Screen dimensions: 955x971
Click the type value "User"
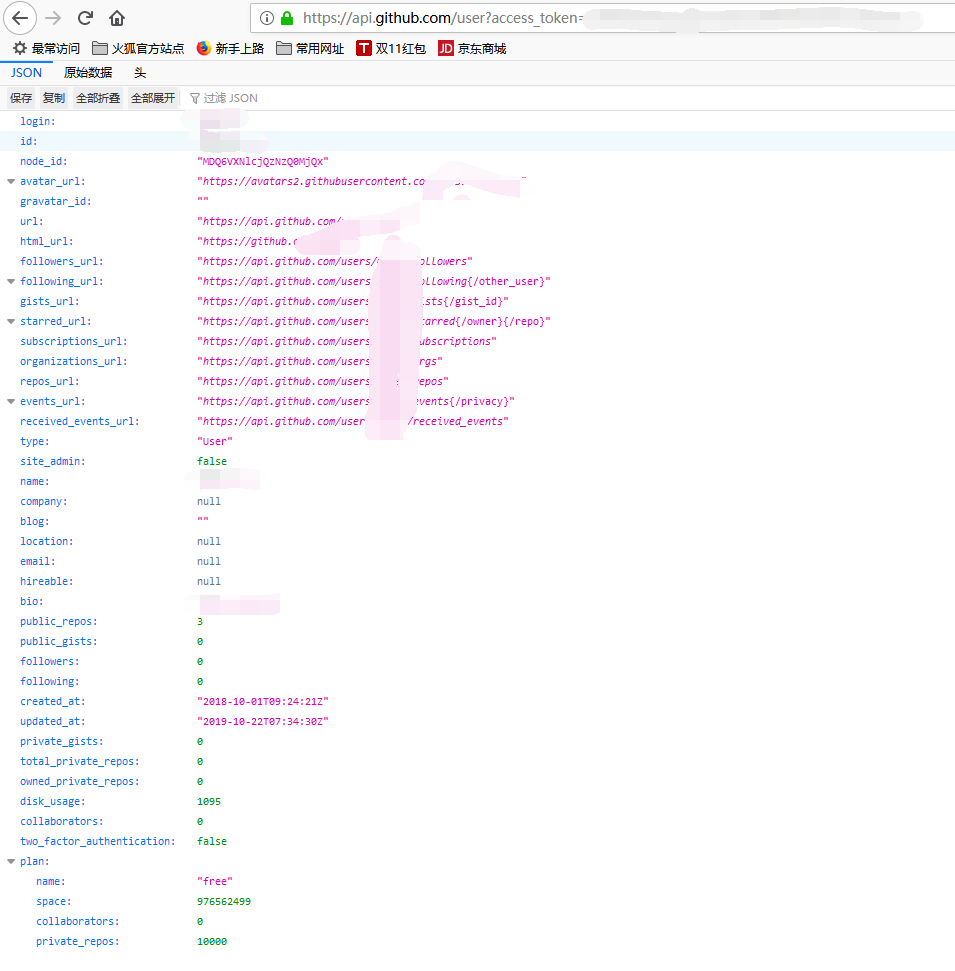[215, 442]
